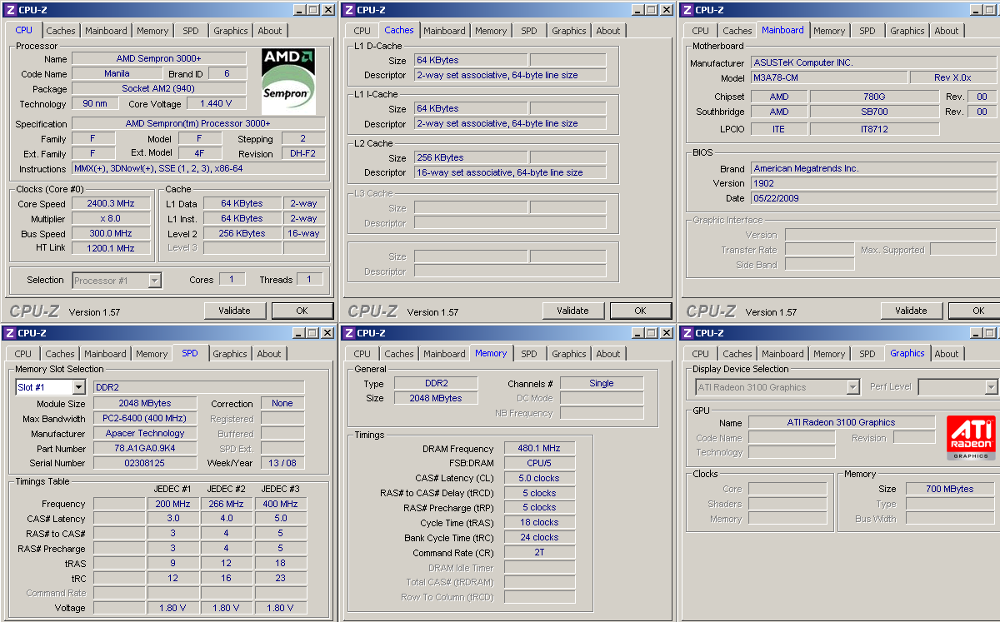Minimize the Sempron processor window
This screenshot has height=622, width=1000.
tap(299, 10)
